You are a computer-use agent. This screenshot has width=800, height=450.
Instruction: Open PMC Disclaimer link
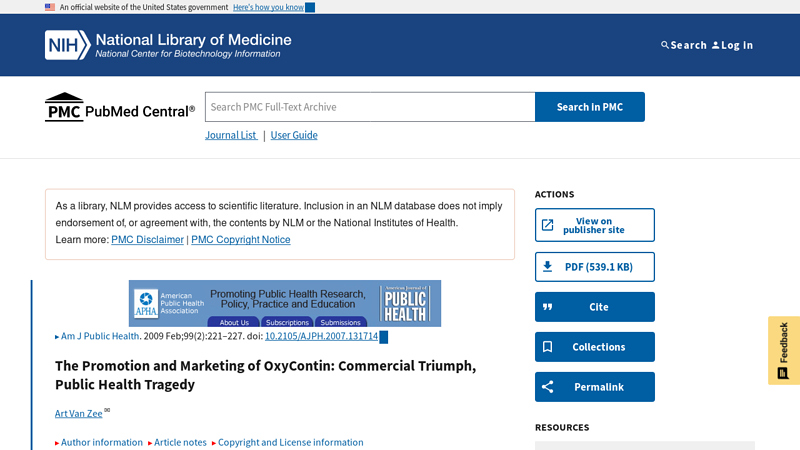click(147, 240)
